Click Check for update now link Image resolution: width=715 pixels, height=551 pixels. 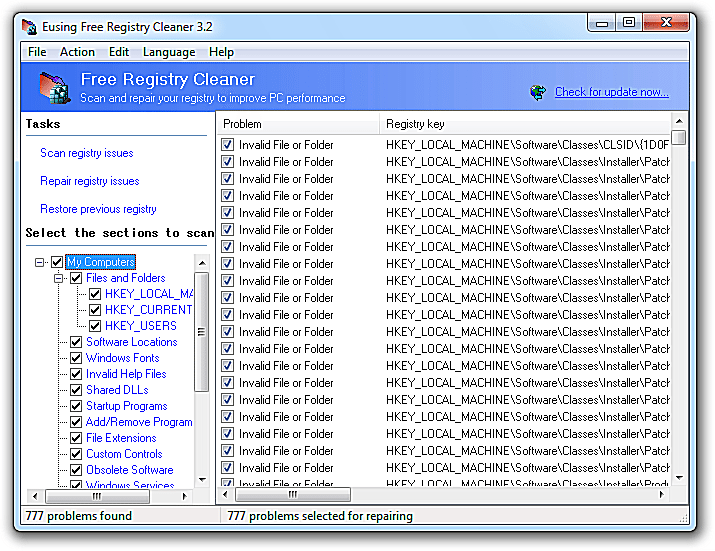click(x=611, y=92)
